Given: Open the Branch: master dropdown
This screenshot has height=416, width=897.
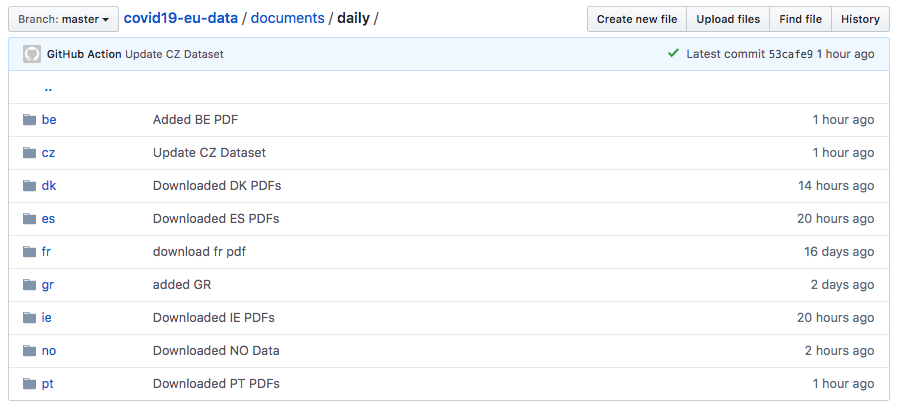Looking at the screenshot, I should pyautogui.click(x=63, y=19).
